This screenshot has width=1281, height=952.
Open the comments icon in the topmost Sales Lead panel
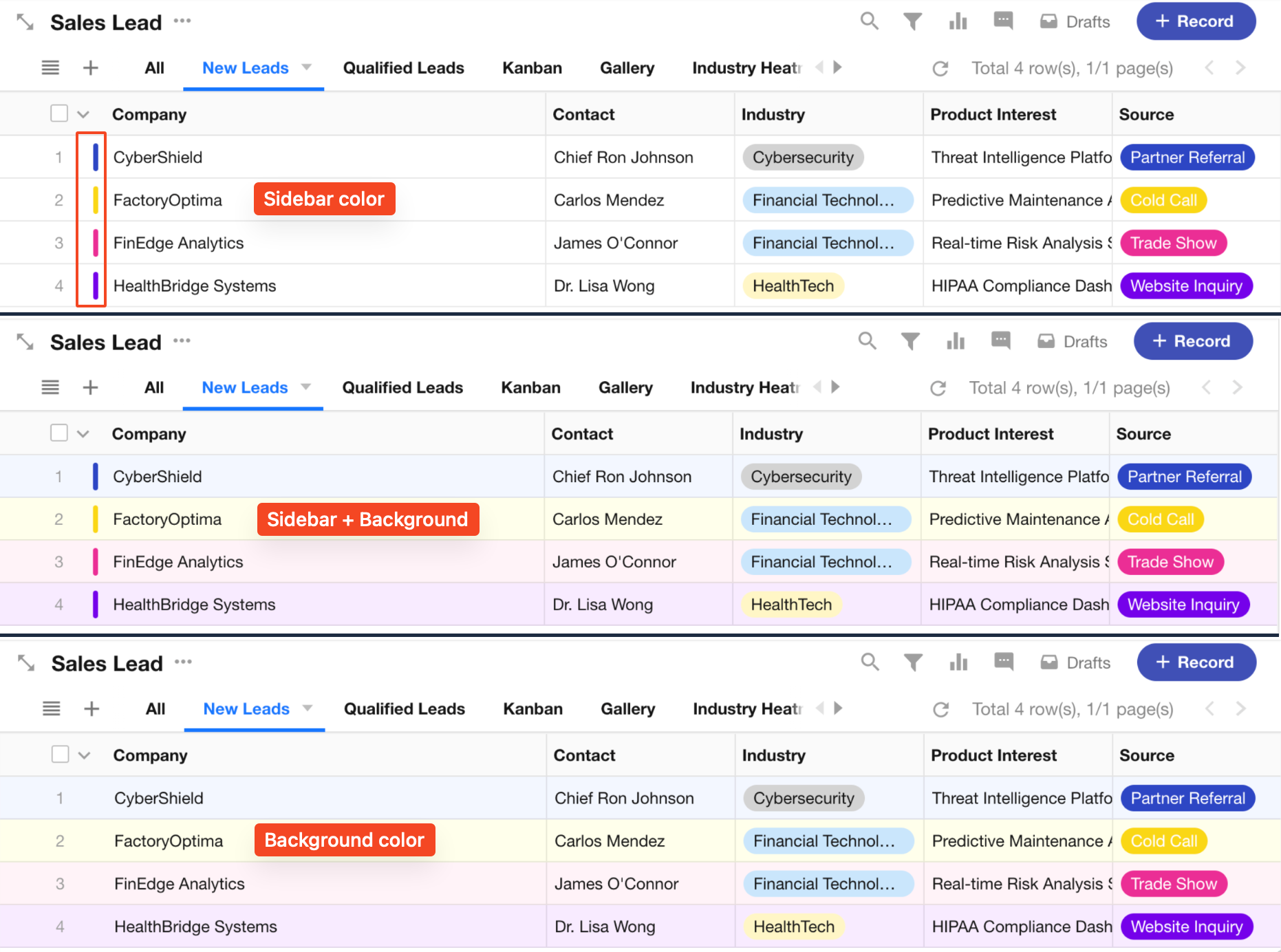(x=1003, y=21)
